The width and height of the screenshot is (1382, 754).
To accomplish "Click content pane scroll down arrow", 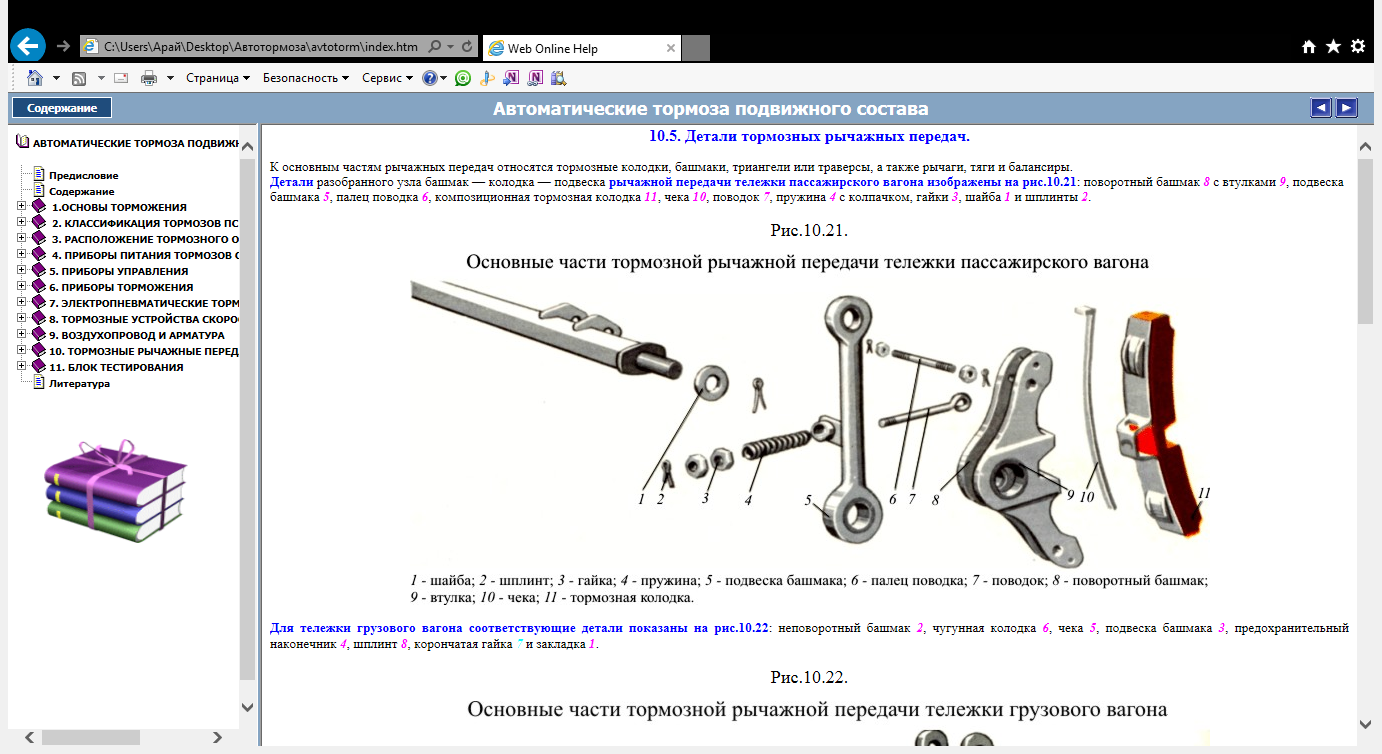I will [1365, 724].
